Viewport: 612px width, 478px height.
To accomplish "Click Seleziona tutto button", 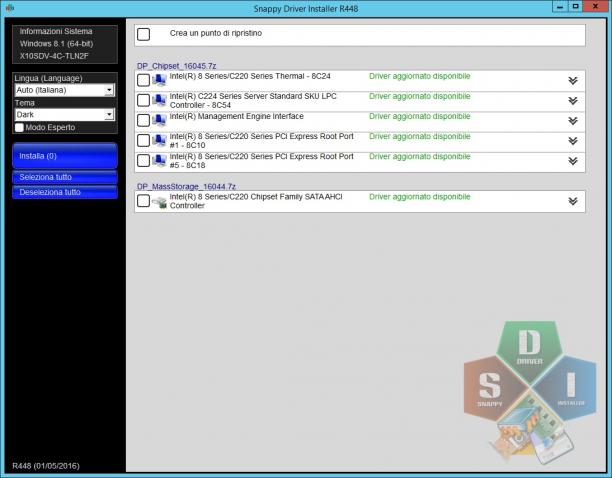I will [65, 177].
